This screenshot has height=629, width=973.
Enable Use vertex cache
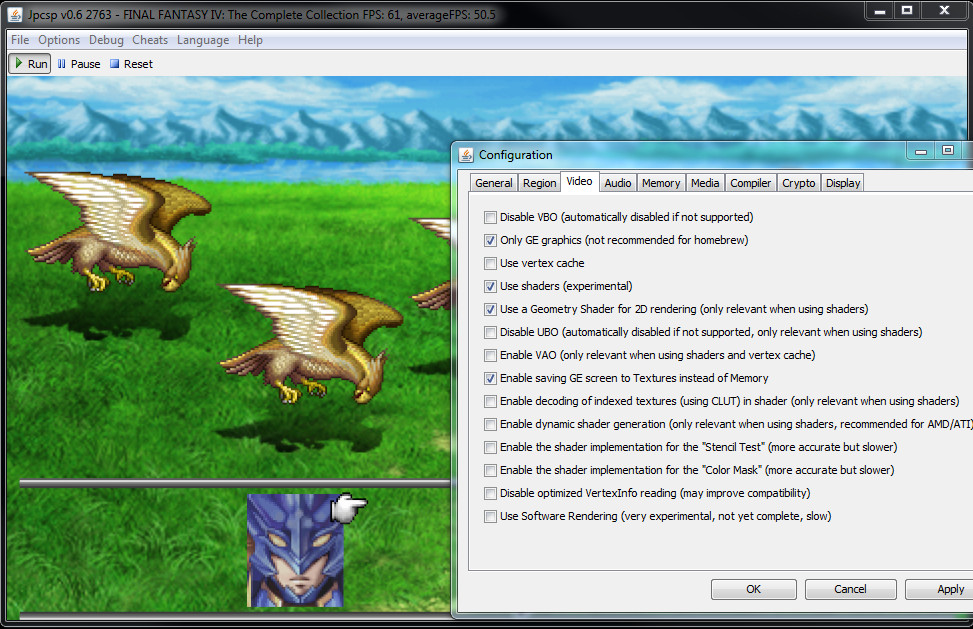click(490, 263)
